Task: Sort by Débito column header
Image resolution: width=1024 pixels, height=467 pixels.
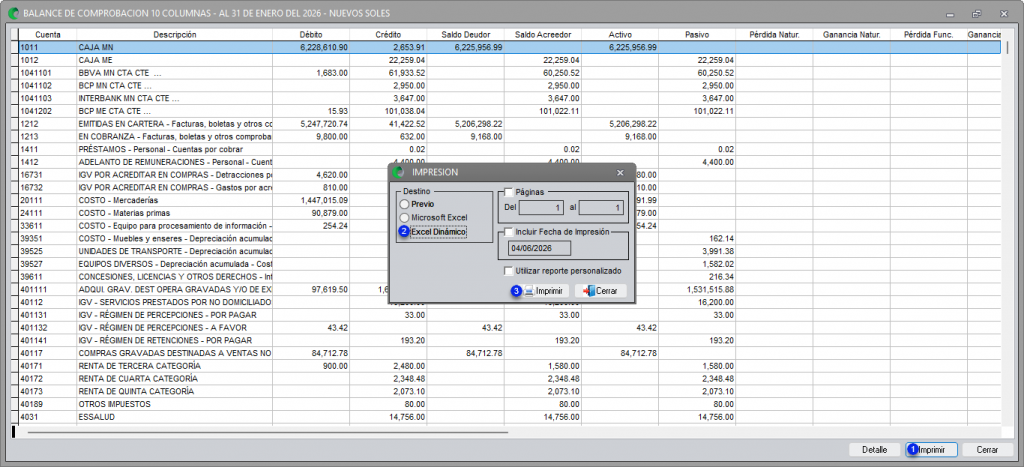Action: pyautogui.click(x=311, y=35)
